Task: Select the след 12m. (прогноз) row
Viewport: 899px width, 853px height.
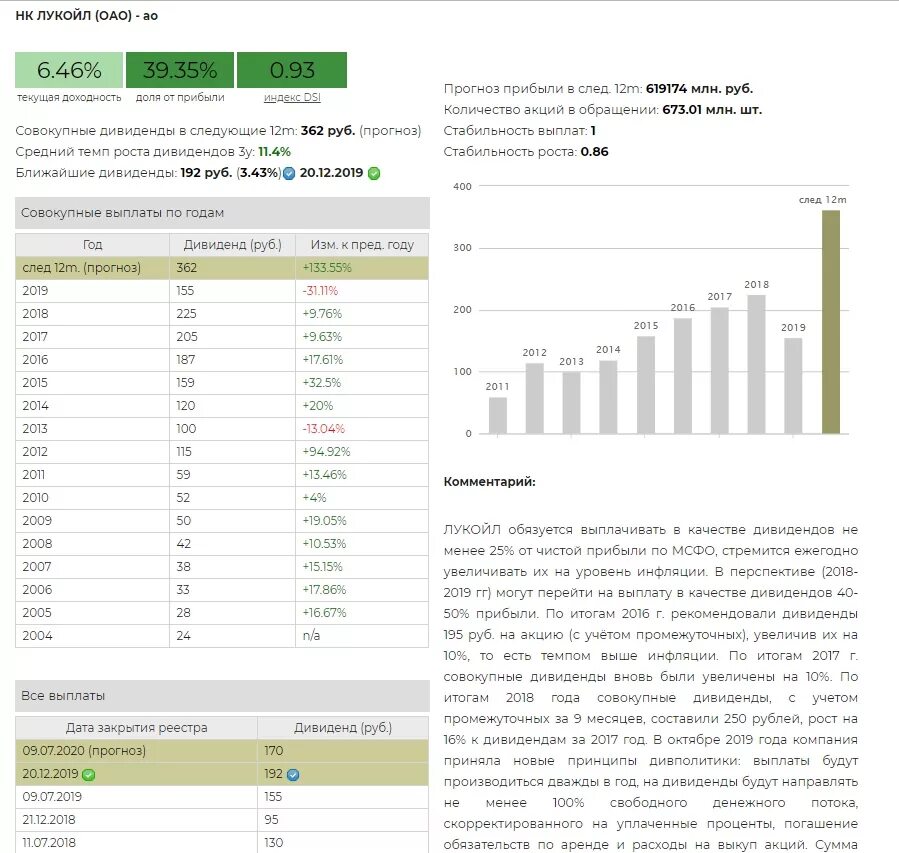Action: pos(222,268)
